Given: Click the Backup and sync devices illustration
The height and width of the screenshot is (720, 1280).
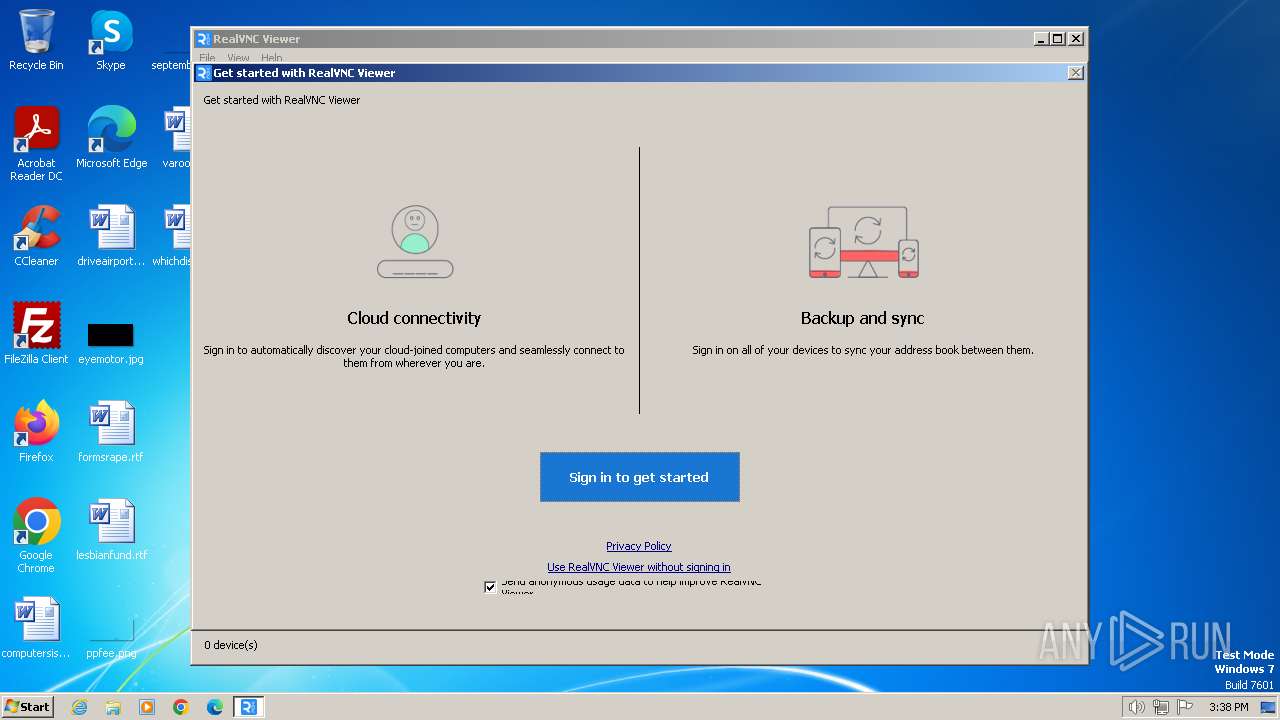Looking at the screenshot, I should 864,242.
